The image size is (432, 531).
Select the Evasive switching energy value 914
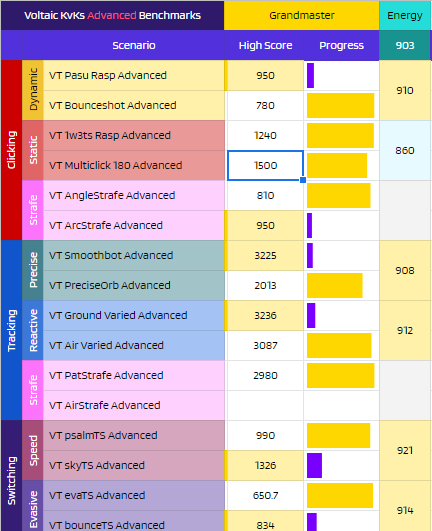pos(405,506)
